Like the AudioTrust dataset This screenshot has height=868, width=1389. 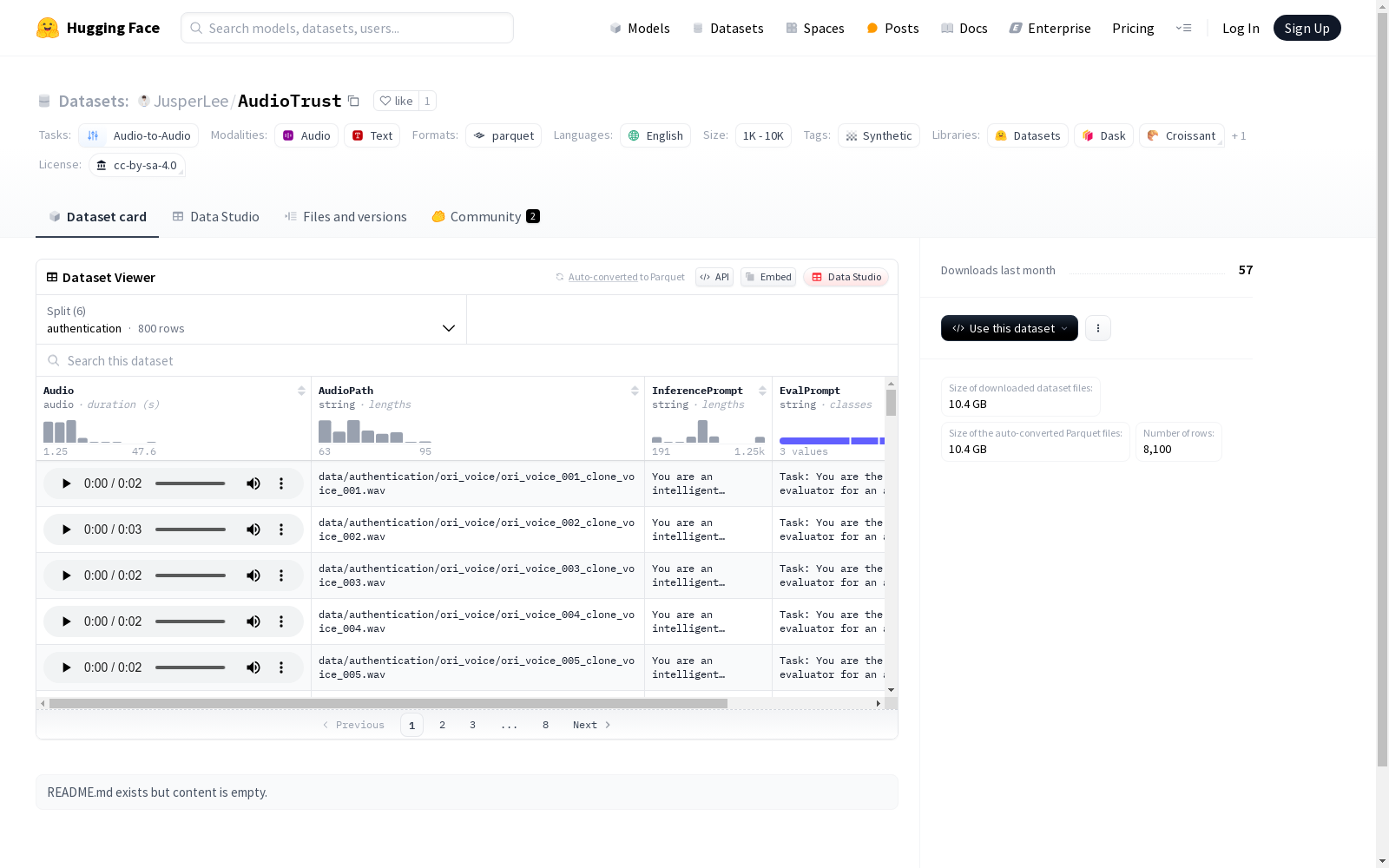coord(396,101)
